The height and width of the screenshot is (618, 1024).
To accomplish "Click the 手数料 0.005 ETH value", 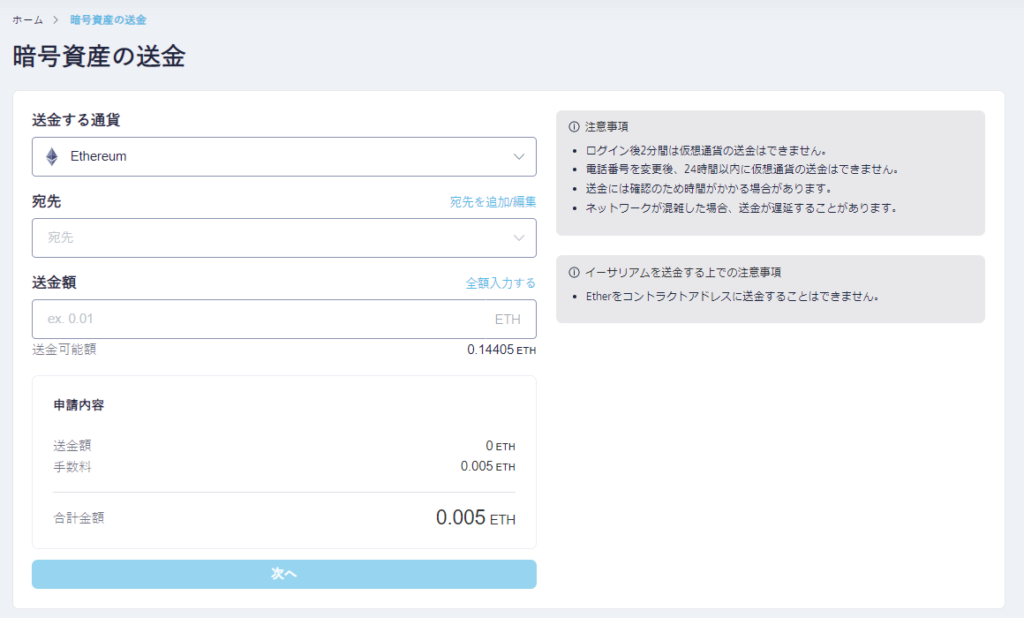I will 488,466.
